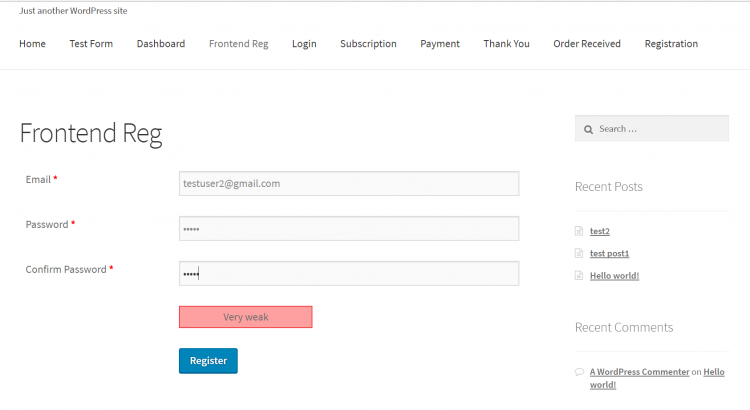Click the document icon beside test post1
This screenshot has height=410, width=750.
click(x=579, y=253)
